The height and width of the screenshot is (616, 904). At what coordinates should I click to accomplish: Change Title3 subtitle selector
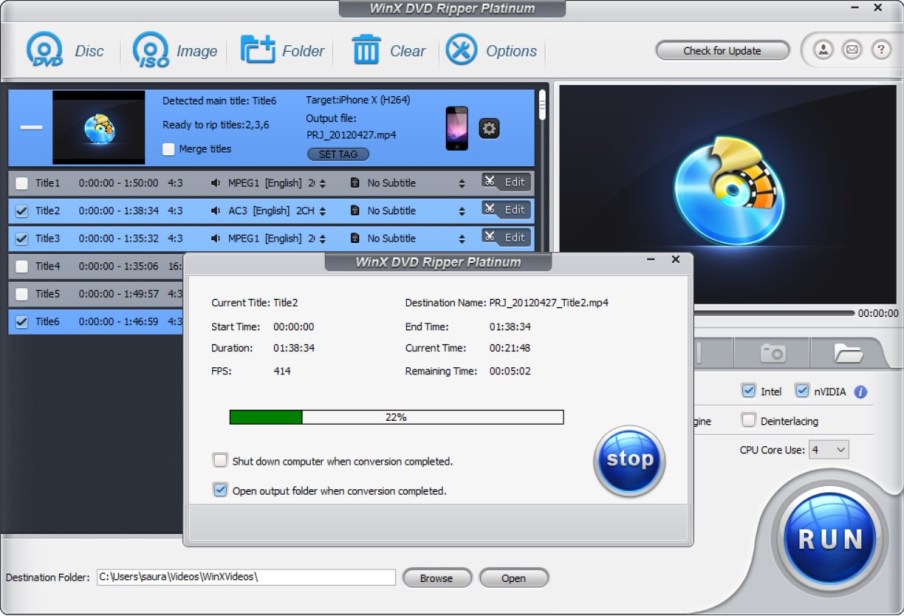462,239
